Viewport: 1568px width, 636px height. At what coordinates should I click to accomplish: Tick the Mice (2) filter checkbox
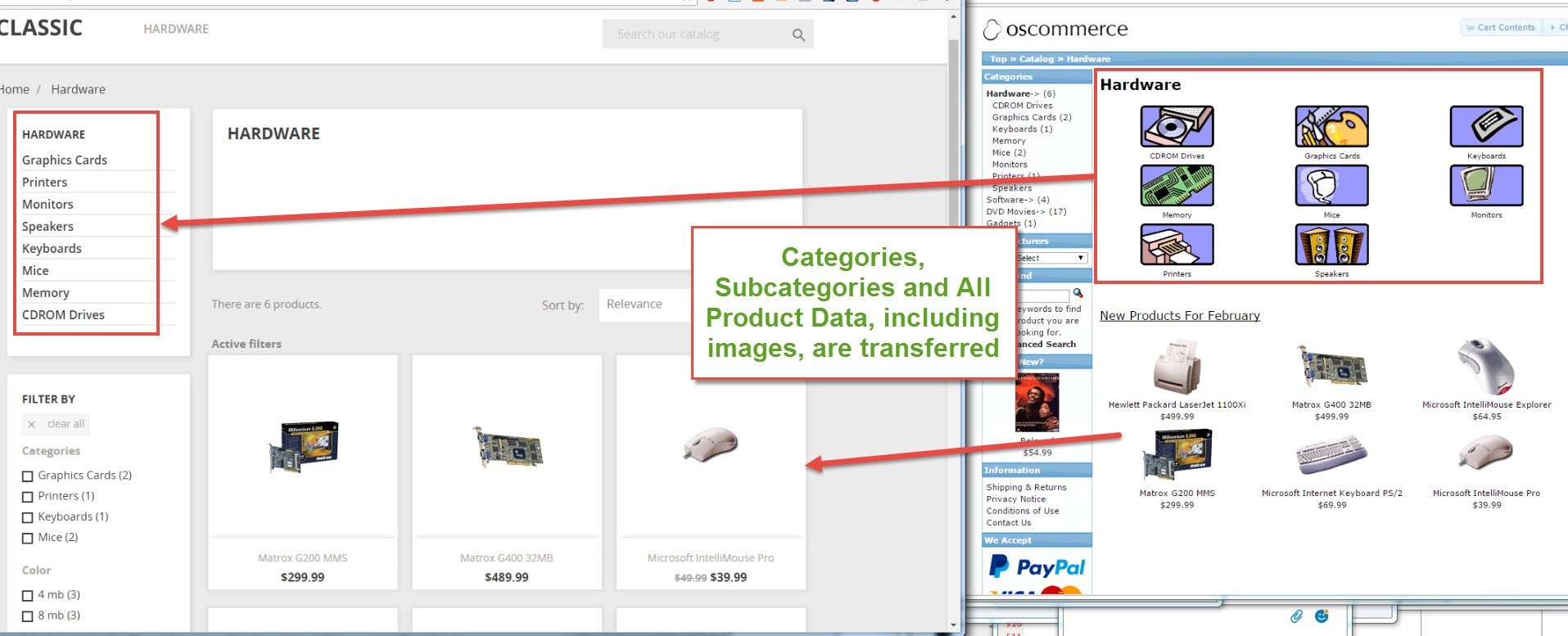(x=28, y=538)
